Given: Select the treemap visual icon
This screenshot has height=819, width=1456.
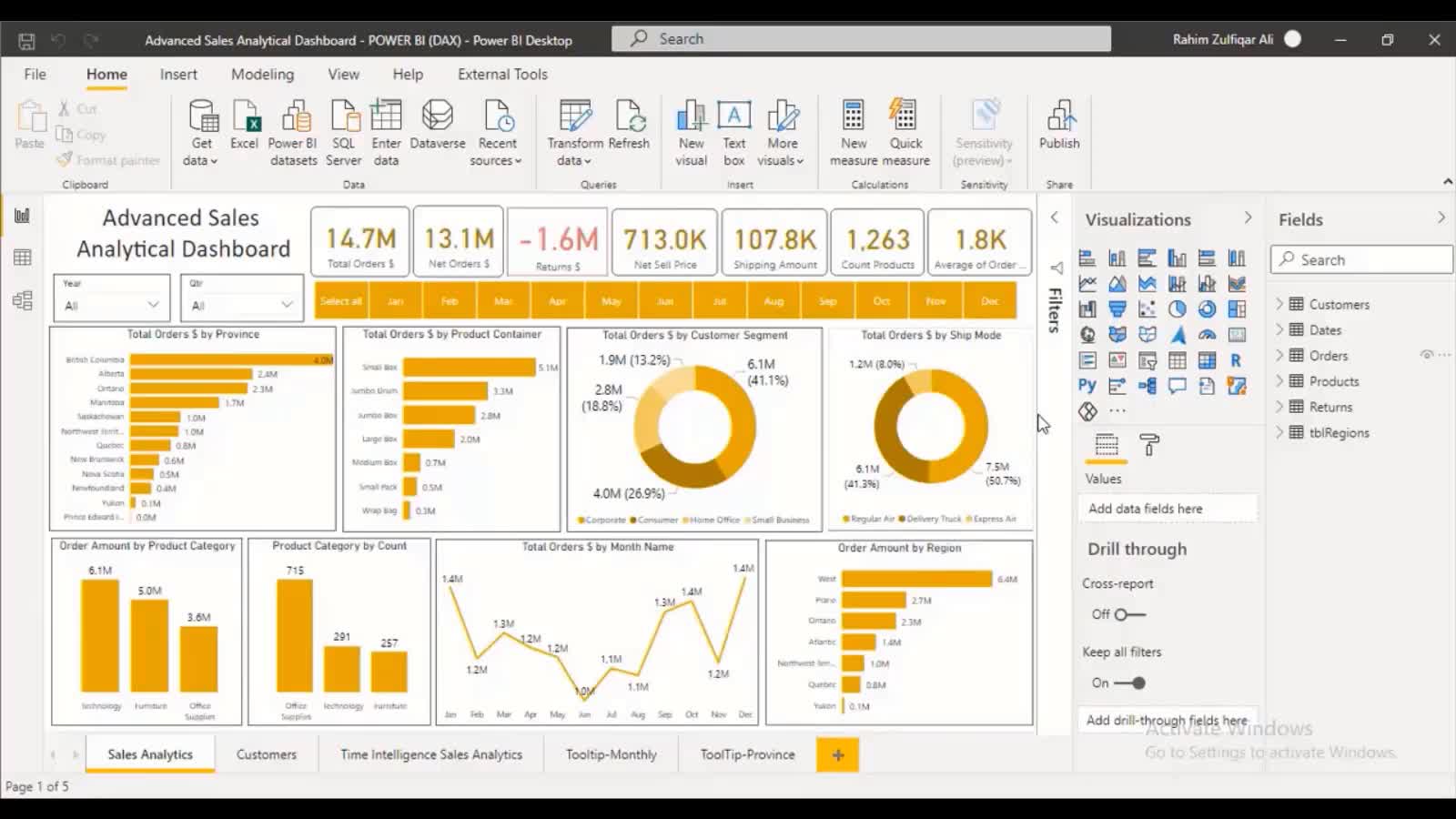Looking at the screenshot, I should 1237,309.
